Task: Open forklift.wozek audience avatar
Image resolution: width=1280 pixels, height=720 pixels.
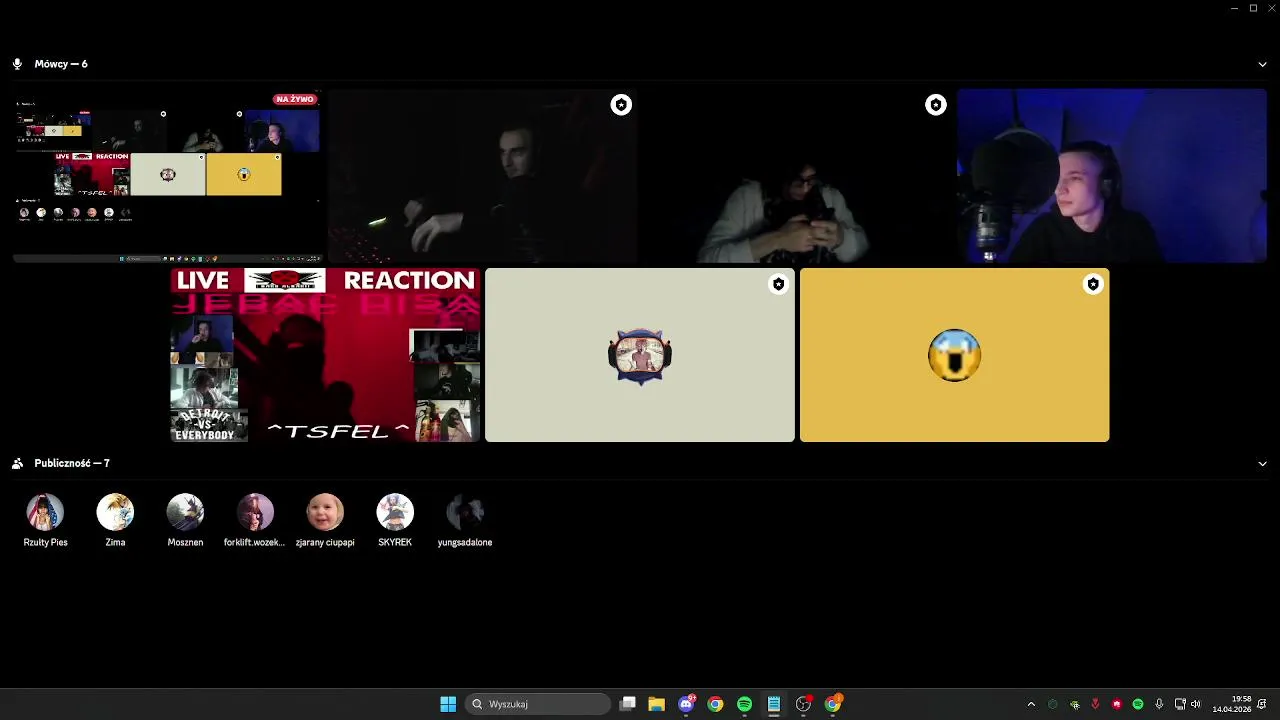Action: coord(255,512)
